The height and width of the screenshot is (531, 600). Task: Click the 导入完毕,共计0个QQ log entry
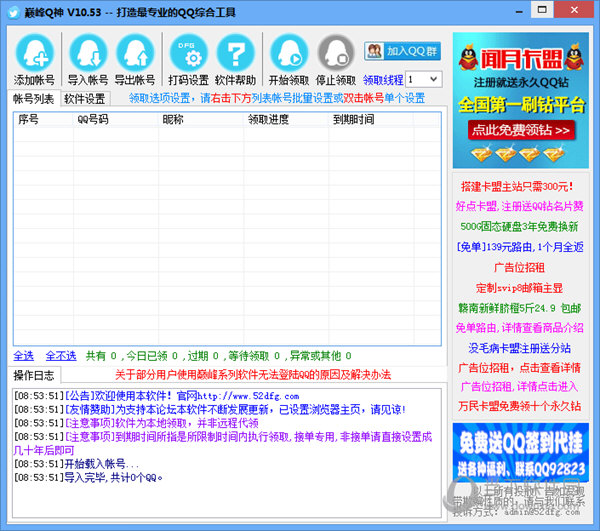point(88,478)
